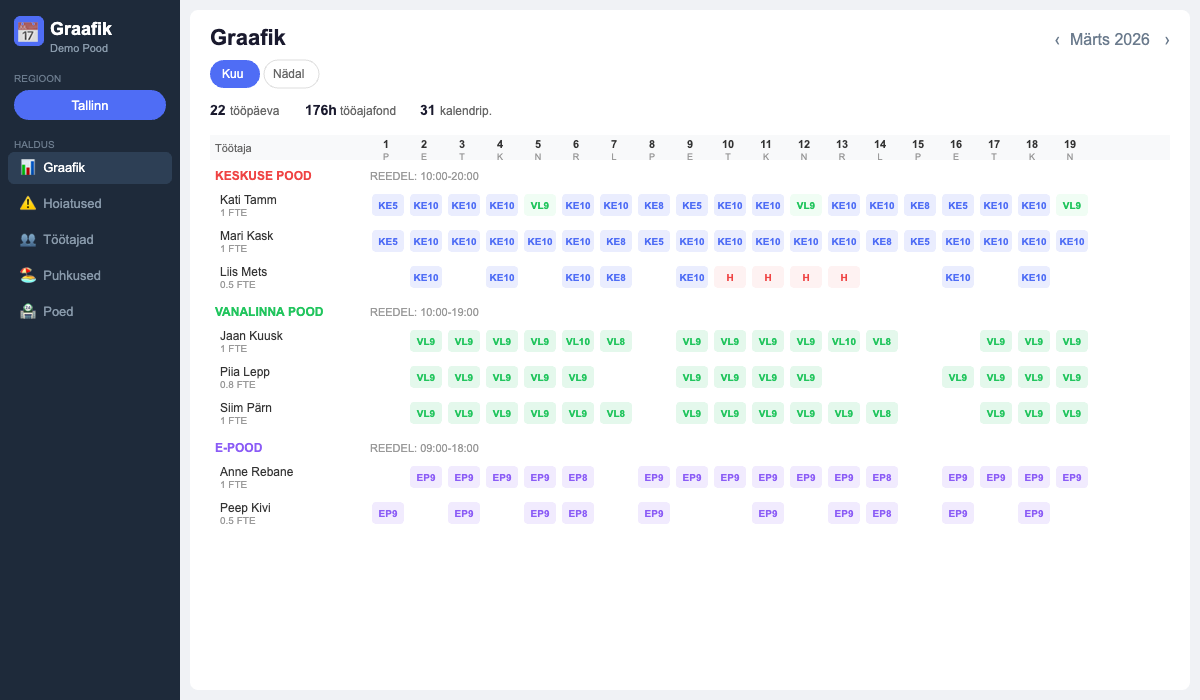Click the store icon next to Poed
Screen dimensions: 1200x700
pyautogui.click(x=26, y=311)
